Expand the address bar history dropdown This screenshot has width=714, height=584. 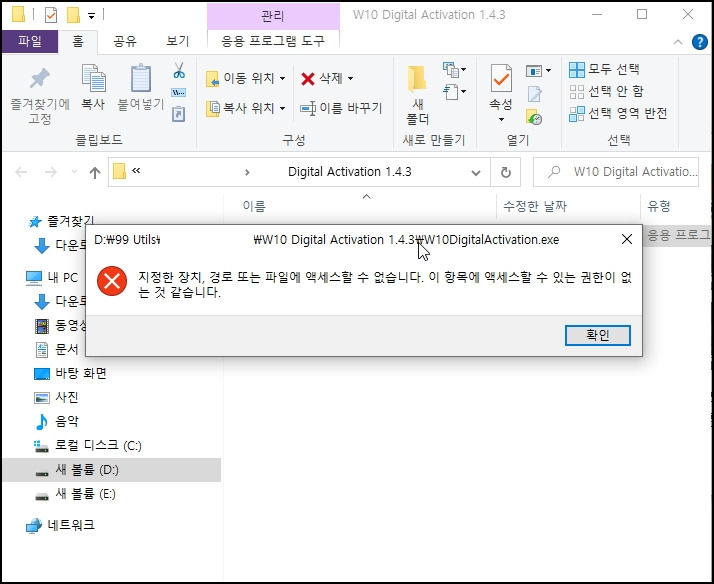tap(476, 173)
